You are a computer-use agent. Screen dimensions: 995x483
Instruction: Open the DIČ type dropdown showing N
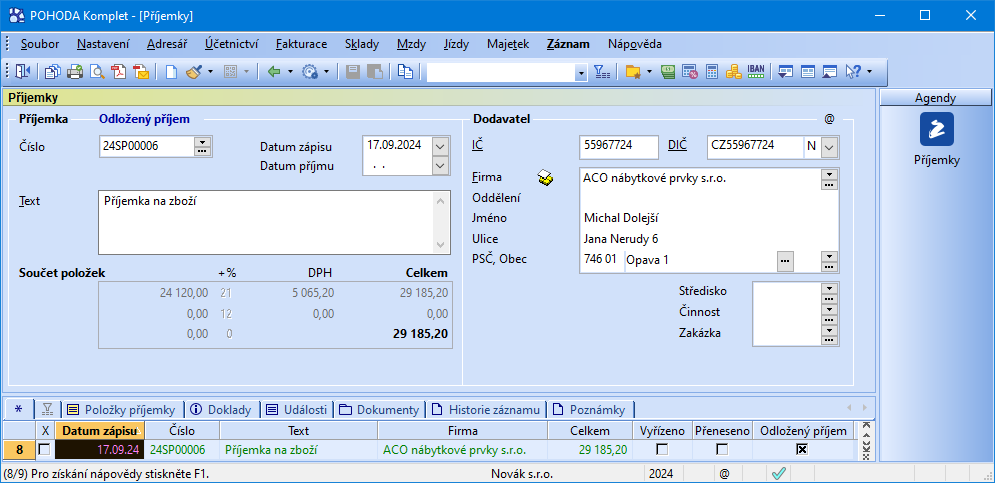click(830, 147)
